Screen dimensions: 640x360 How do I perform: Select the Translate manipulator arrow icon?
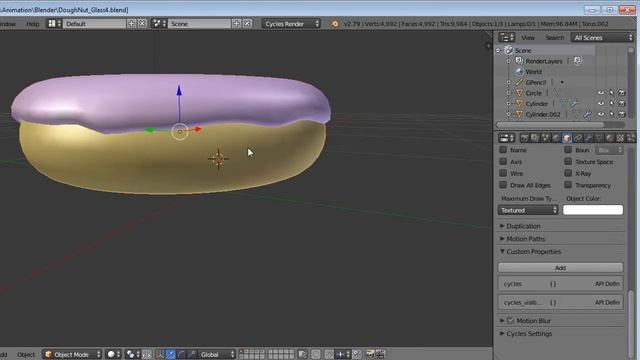click(170, 354)
